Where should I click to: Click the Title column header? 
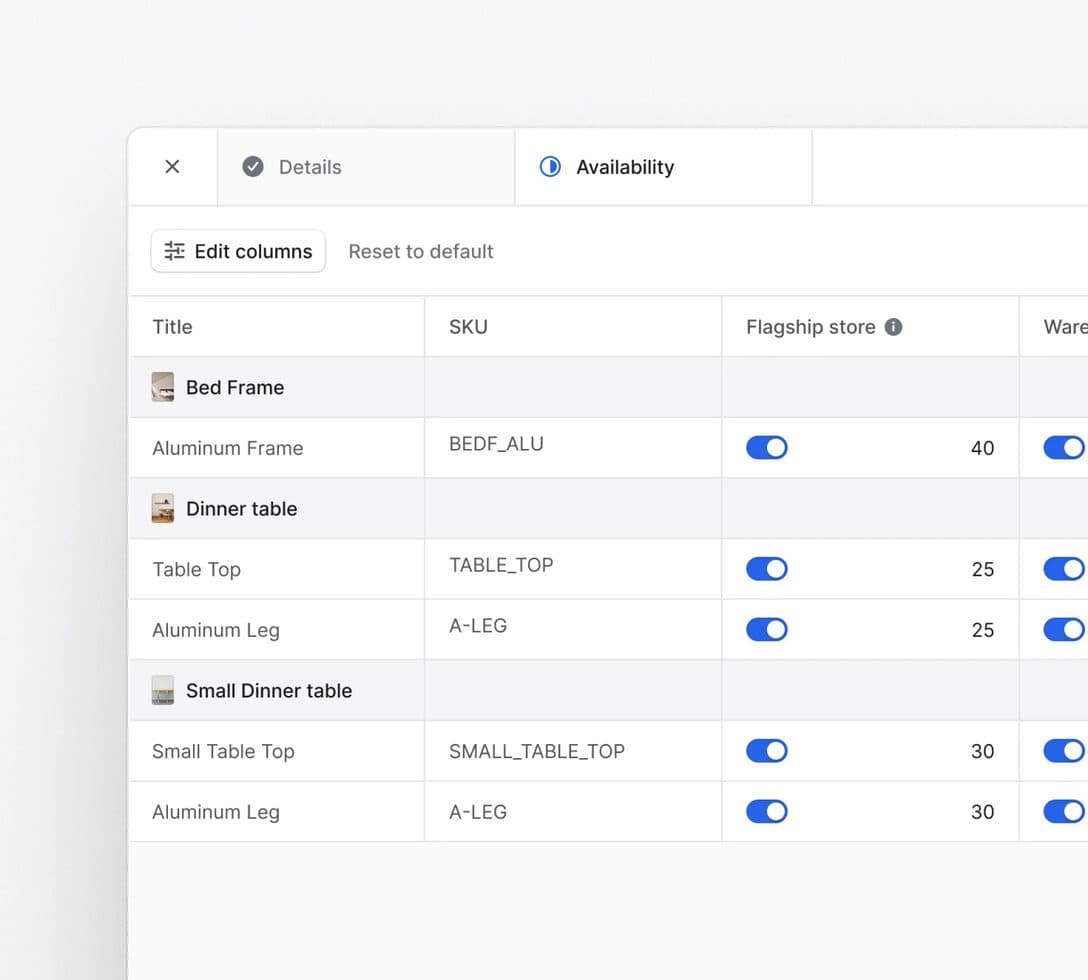(x=172, y=327)
